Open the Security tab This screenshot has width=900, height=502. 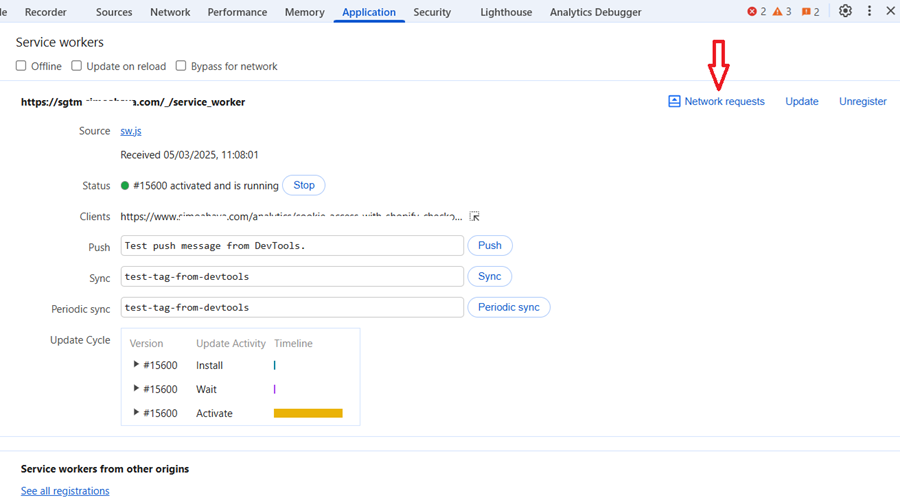432,12
